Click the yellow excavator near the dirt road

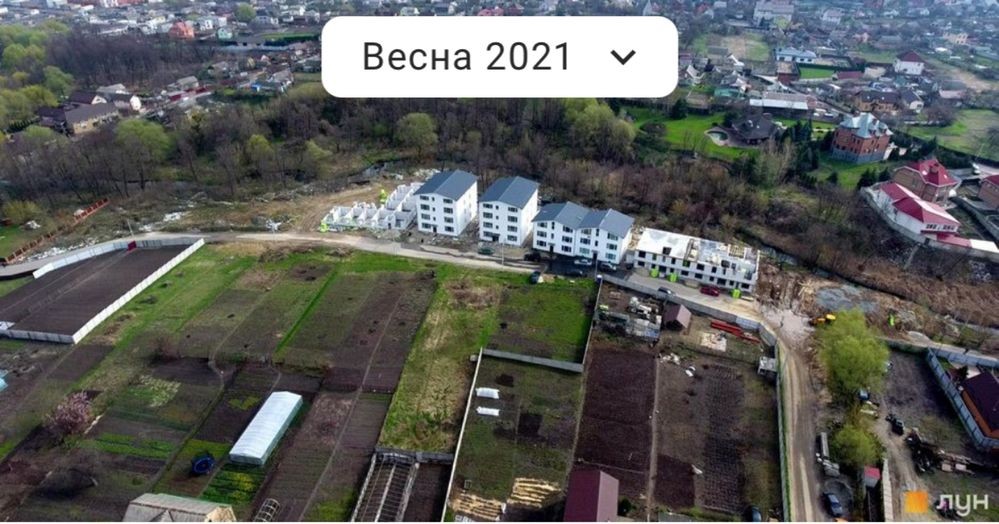point(822,319)
